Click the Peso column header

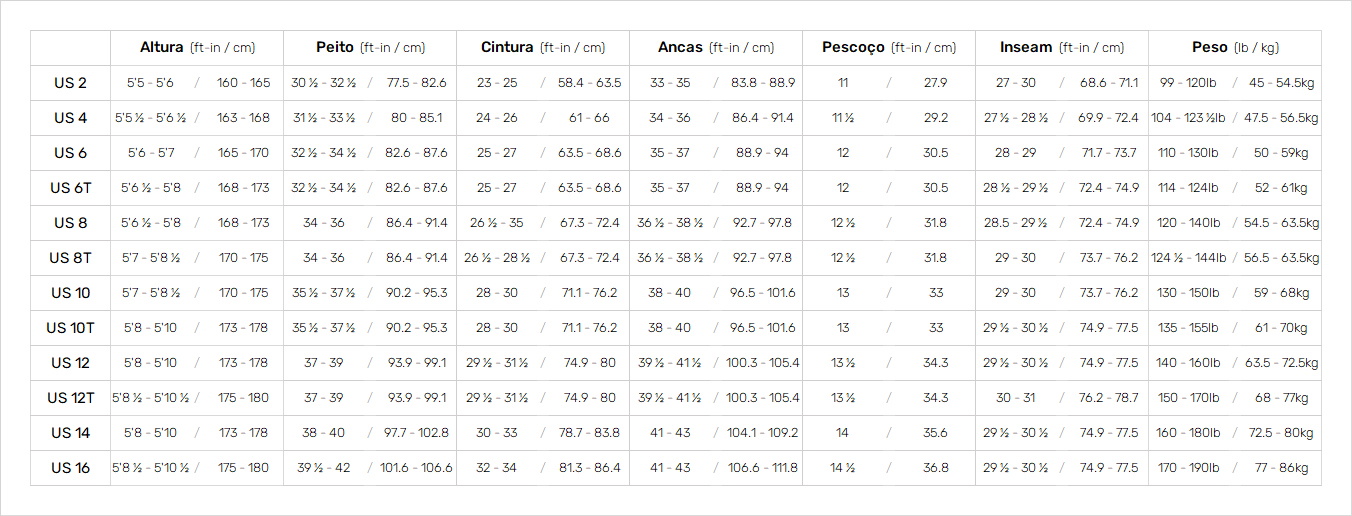pyautogui.click(x=1235, y=48)
